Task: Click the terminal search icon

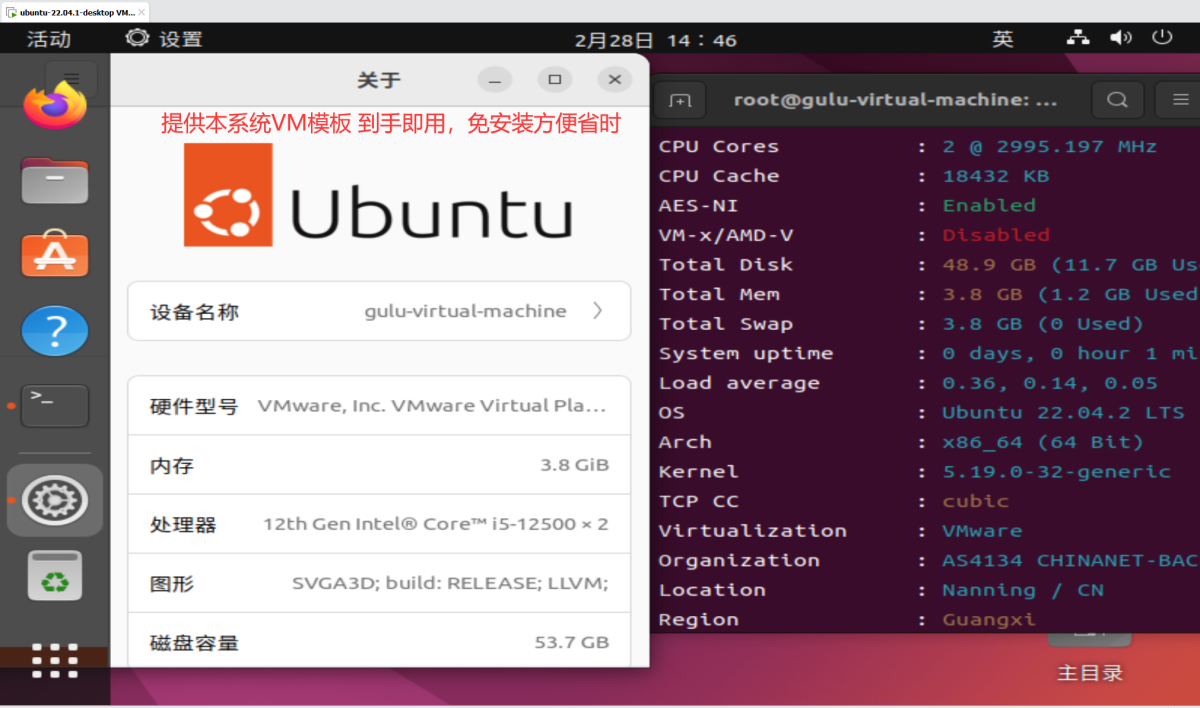Action: (x=1118, y=100)
